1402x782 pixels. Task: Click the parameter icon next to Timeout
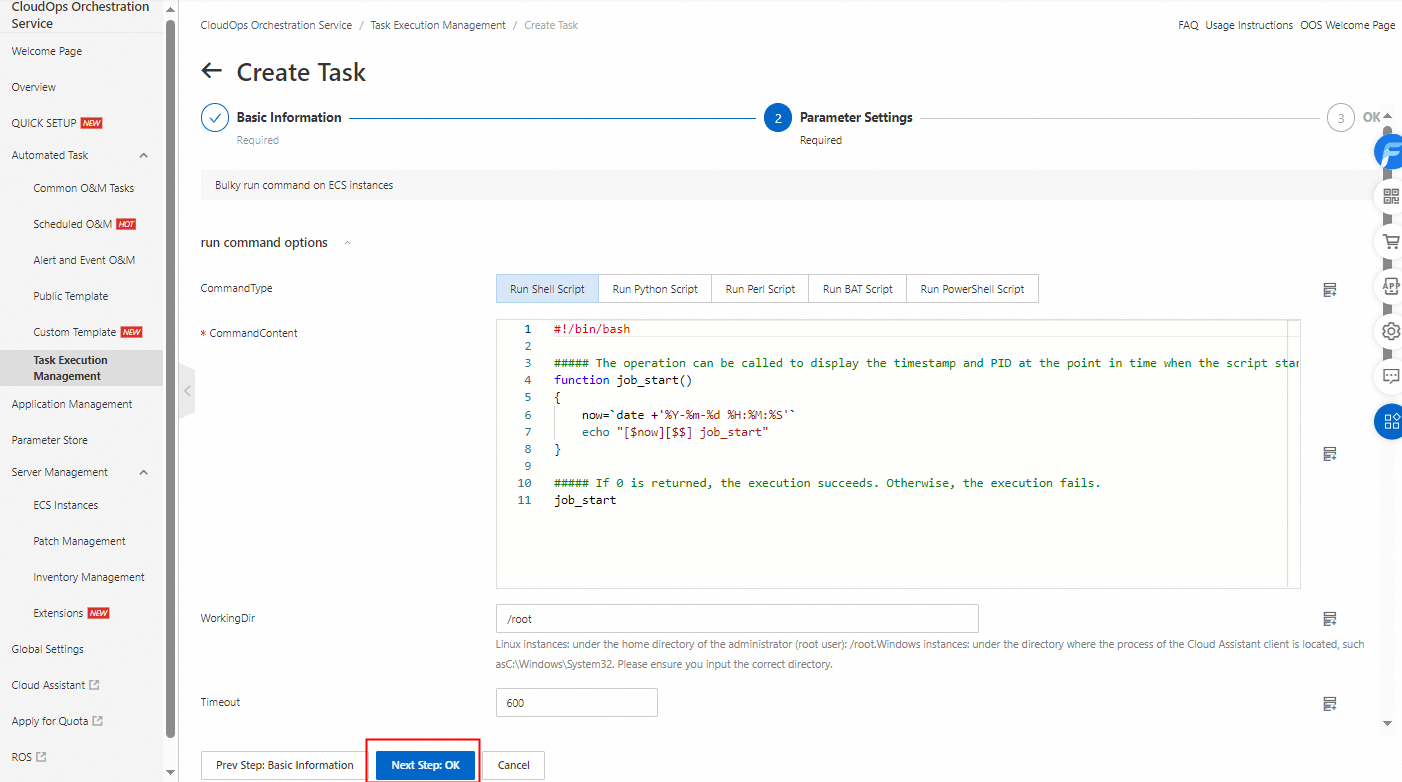[1329, 703]
